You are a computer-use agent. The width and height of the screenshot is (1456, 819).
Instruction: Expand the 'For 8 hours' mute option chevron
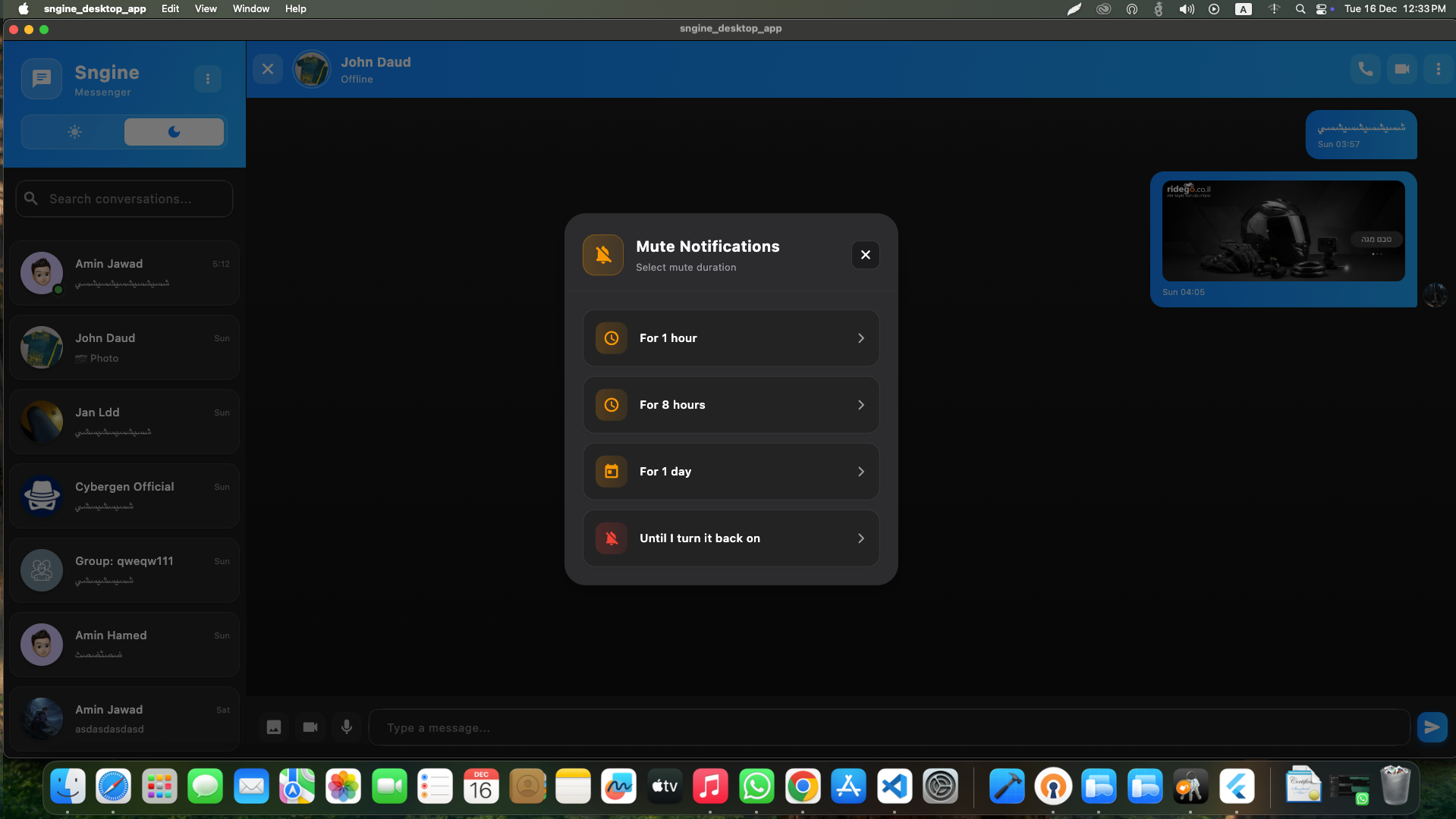[x=860, y=405]
